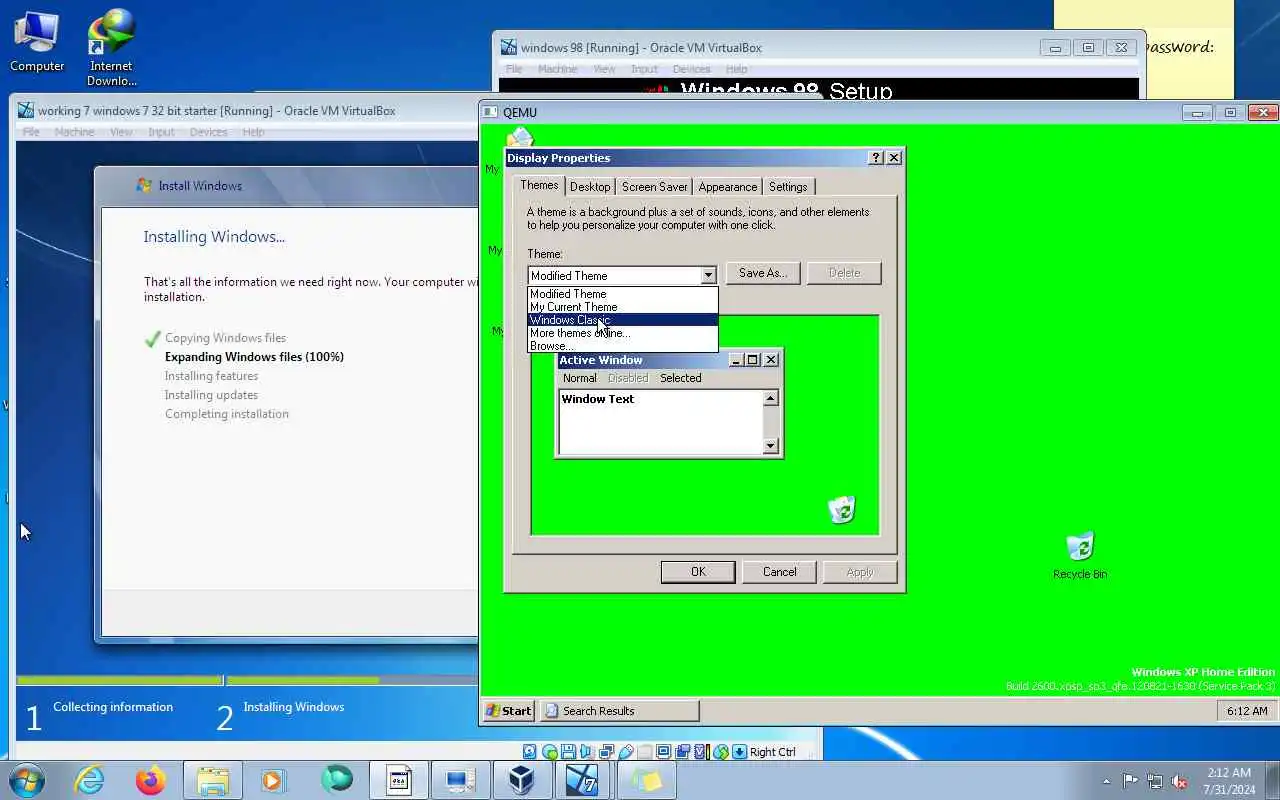Switch to the Desktop tab
Viewport: 1280px width, 800px height.
click(x=590, y=187)
